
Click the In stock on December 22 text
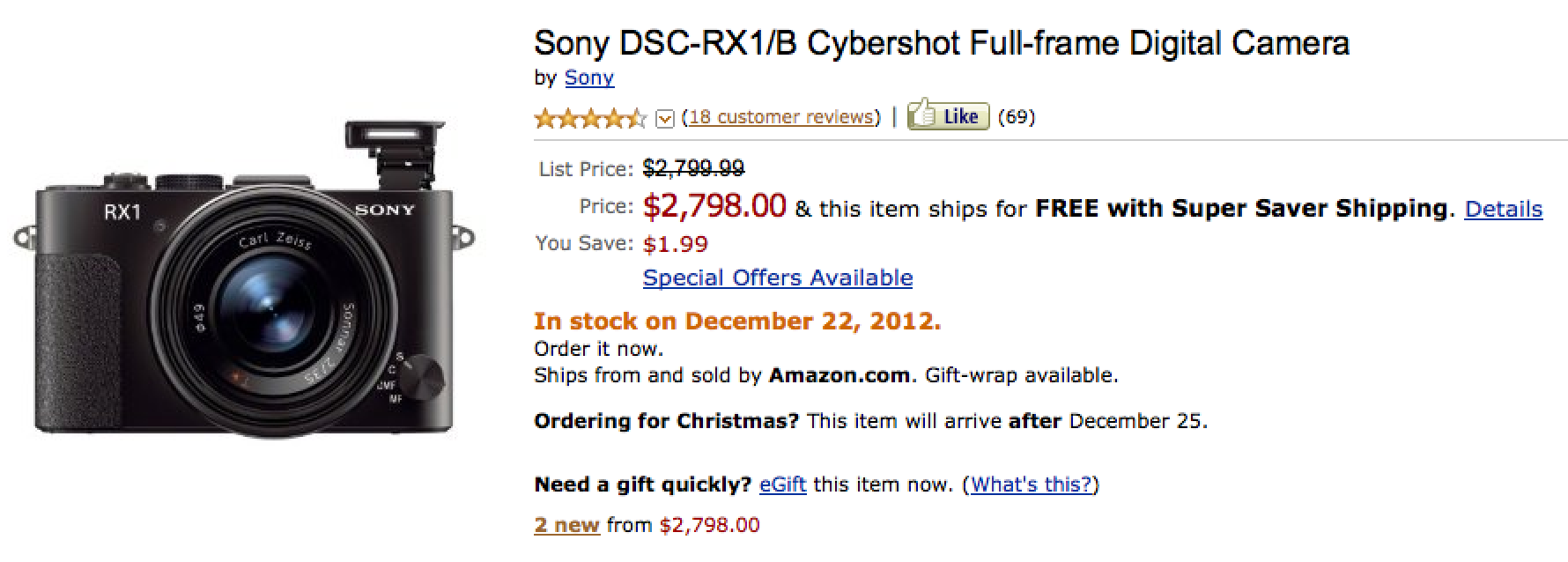pos(737,321)
